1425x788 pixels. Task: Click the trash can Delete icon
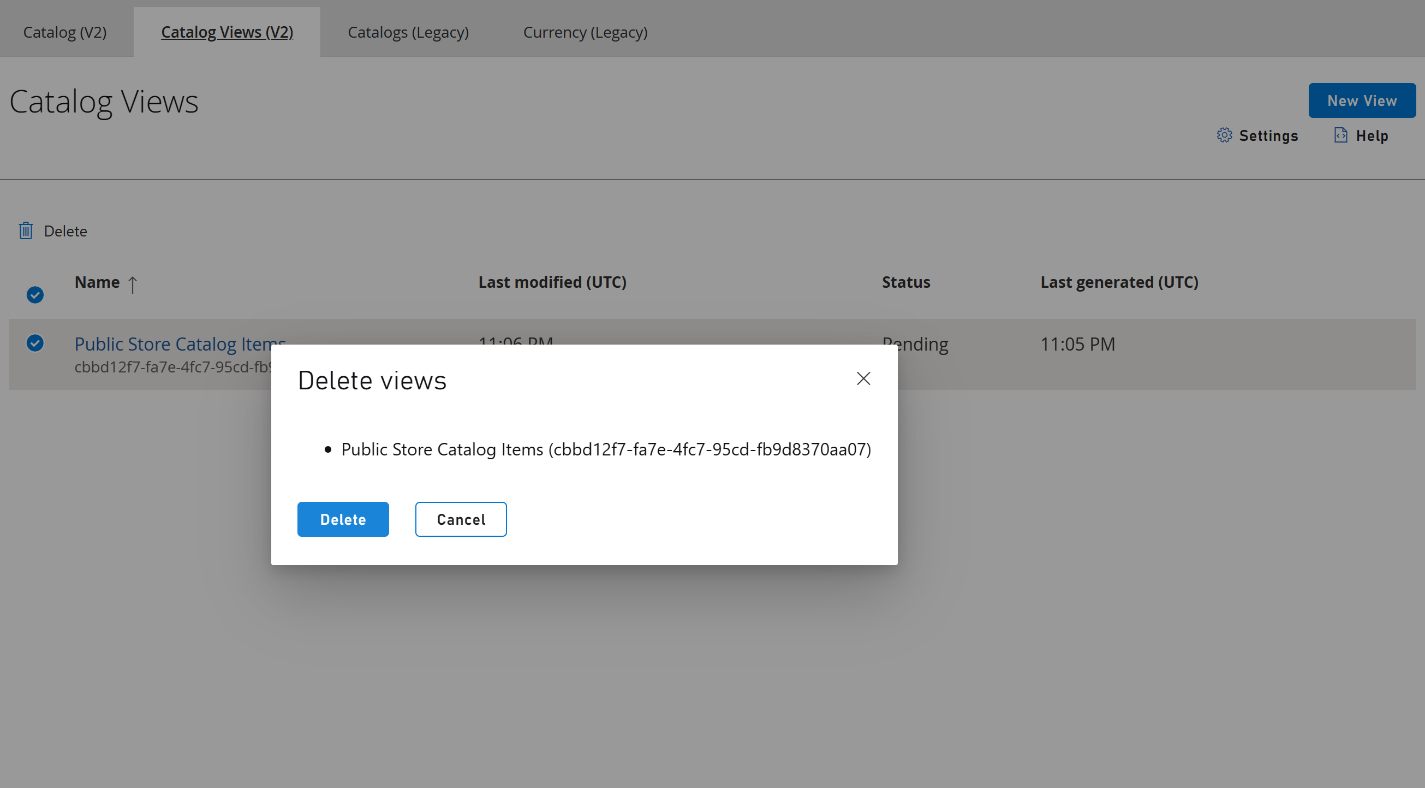pos(26,231)
